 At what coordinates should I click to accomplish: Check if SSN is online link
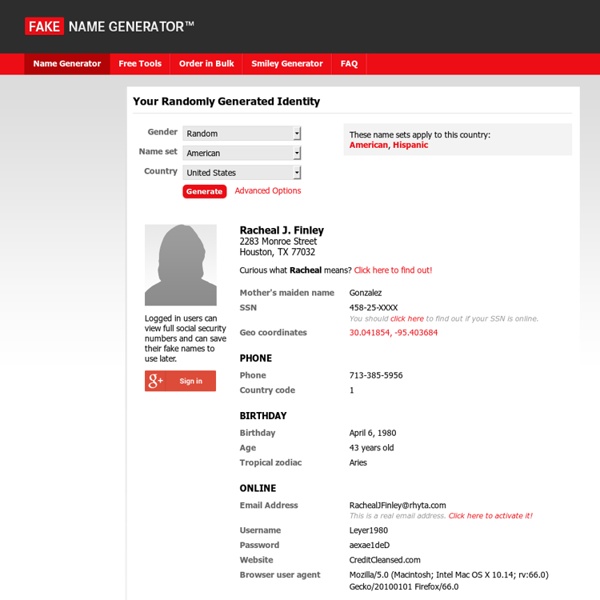tap(406, 318)
